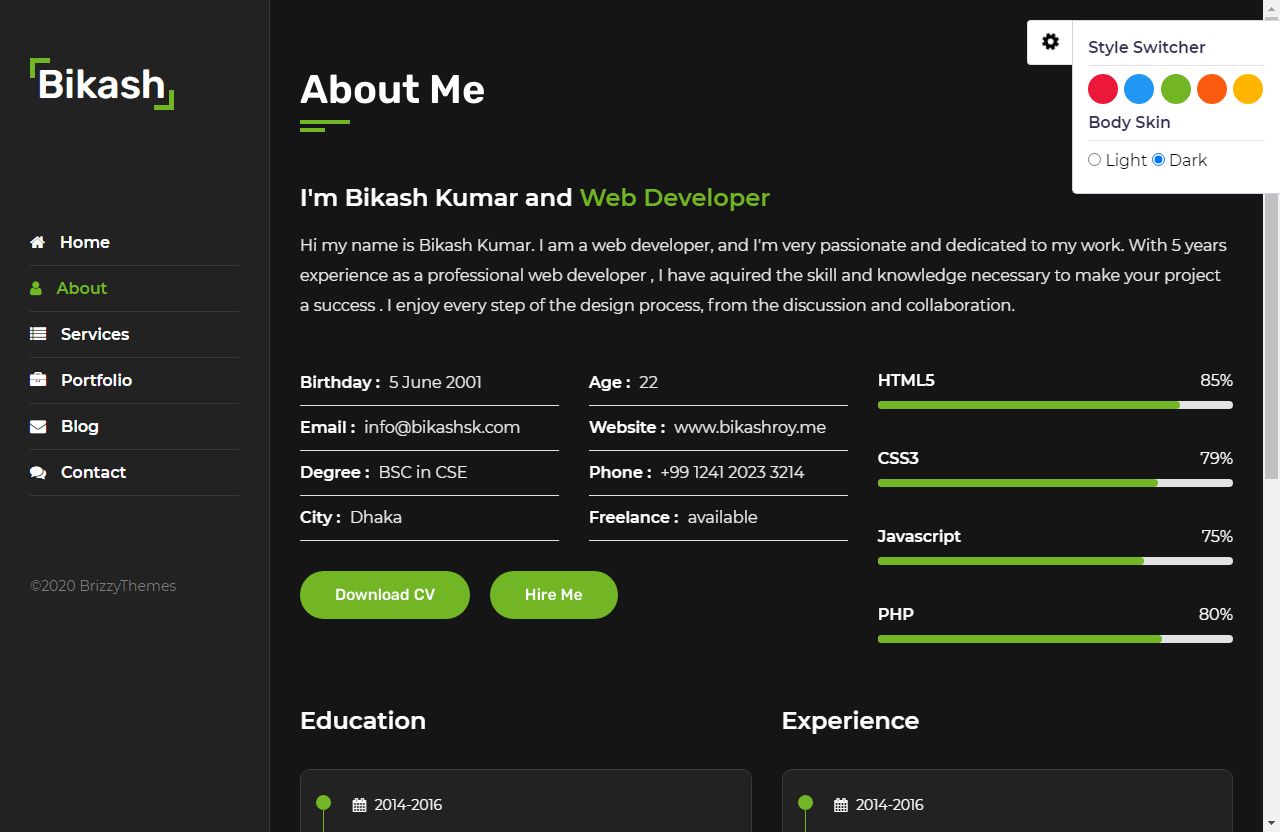Image resolution: width=1280 pixels, height=832 pixels.
Task: Open the Services menu item
Action: click(95, 334)
